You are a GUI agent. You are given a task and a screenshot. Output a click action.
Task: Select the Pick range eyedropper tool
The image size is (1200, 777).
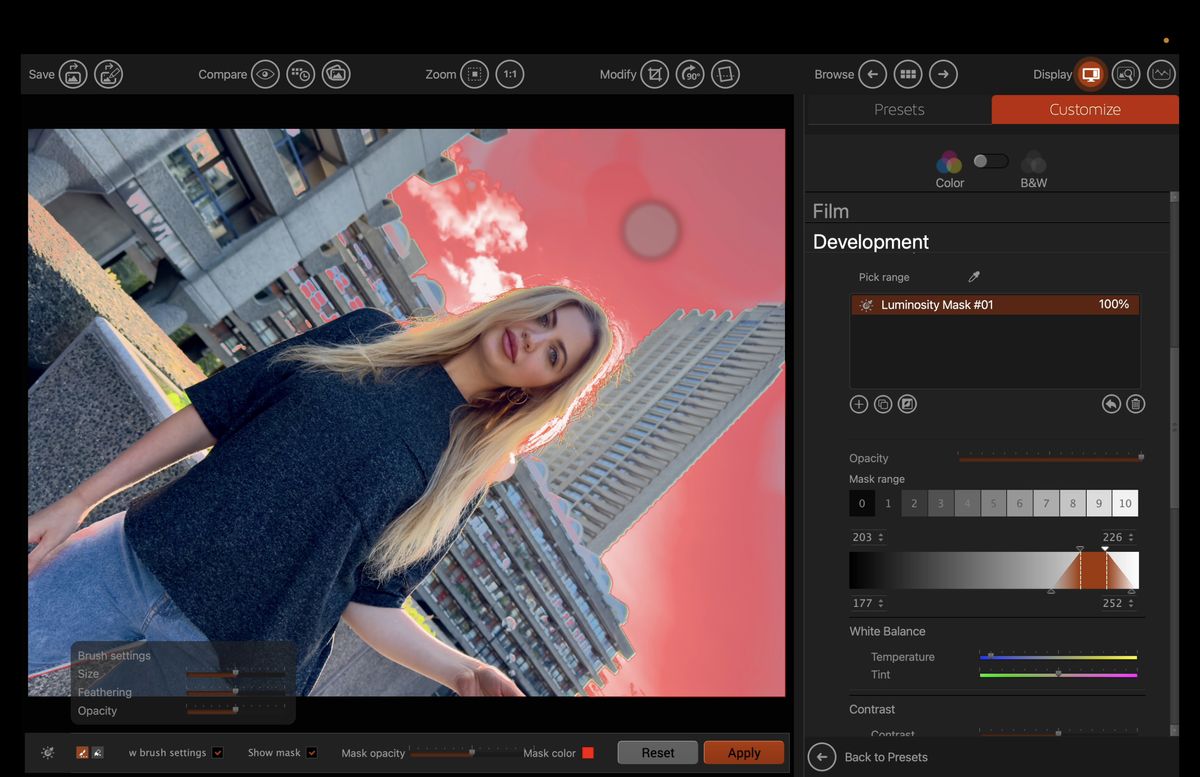[972, 276]
